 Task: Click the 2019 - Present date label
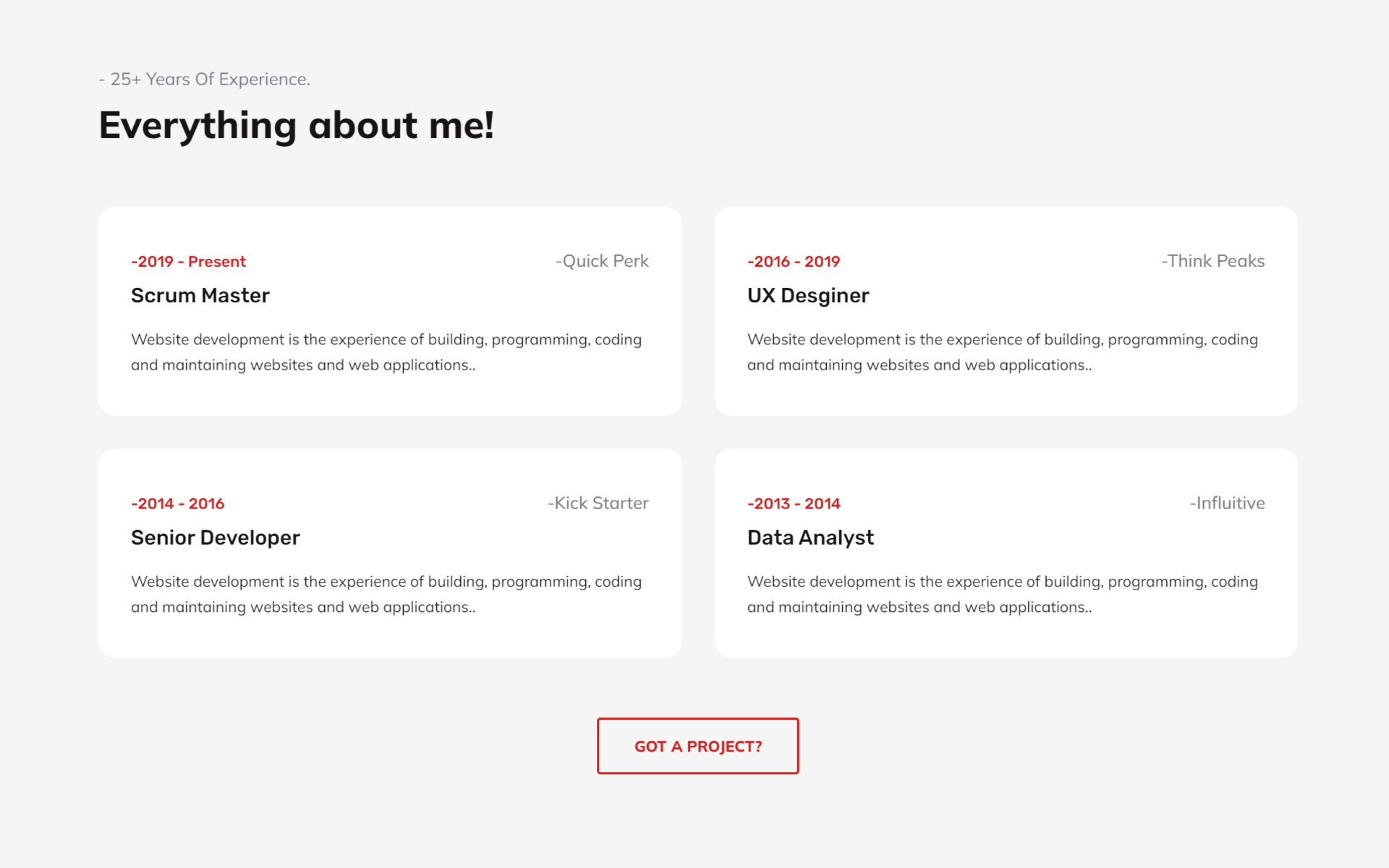click(x=188, y=261)
